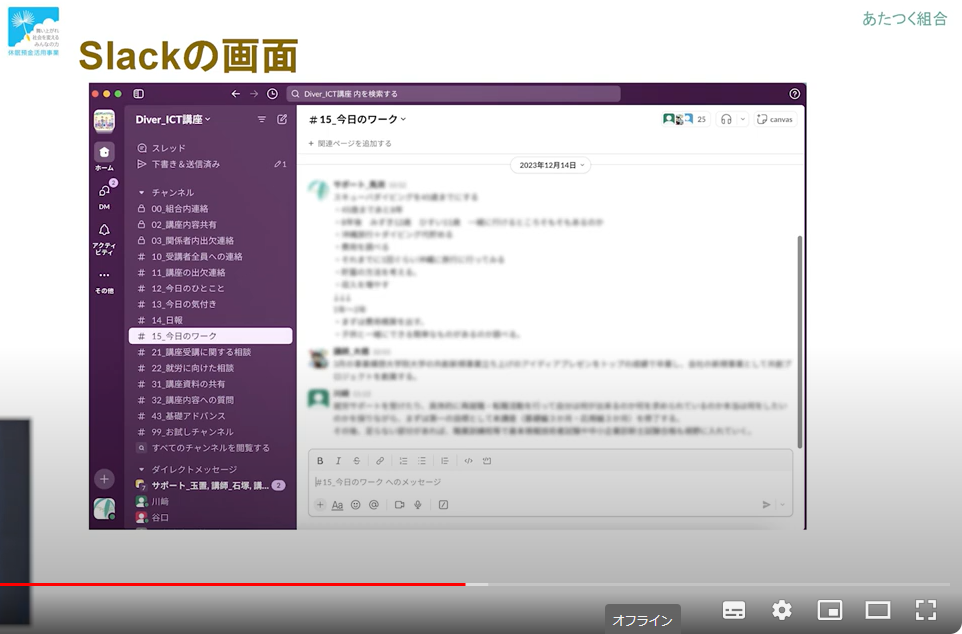The height and width of the screenshot is (634, 962).
Task: Click the message field for #15_今日のワーク
Action: click(x=550, y=482)
